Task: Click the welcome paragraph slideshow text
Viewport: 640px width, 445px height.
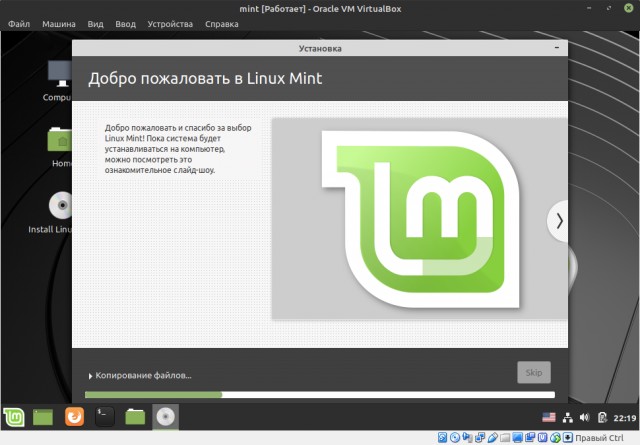Action: point(178,149)
